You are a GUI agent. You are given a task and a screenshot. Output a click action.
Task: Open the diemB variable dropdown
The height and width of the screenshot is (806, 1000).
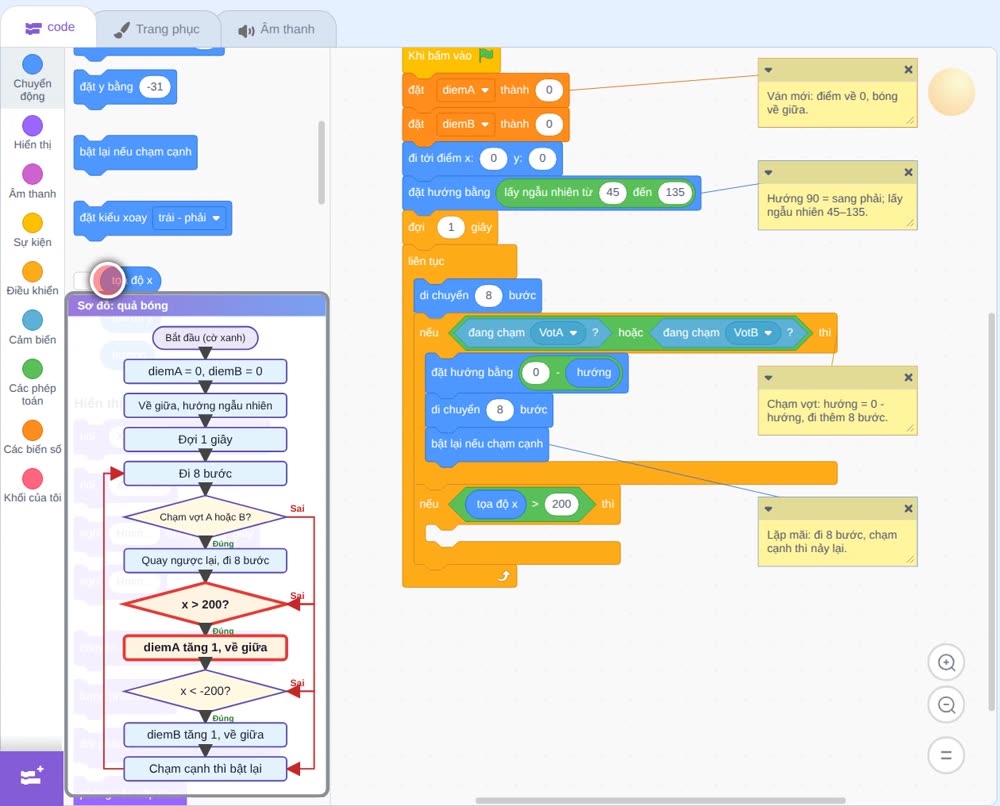(466, 124)
